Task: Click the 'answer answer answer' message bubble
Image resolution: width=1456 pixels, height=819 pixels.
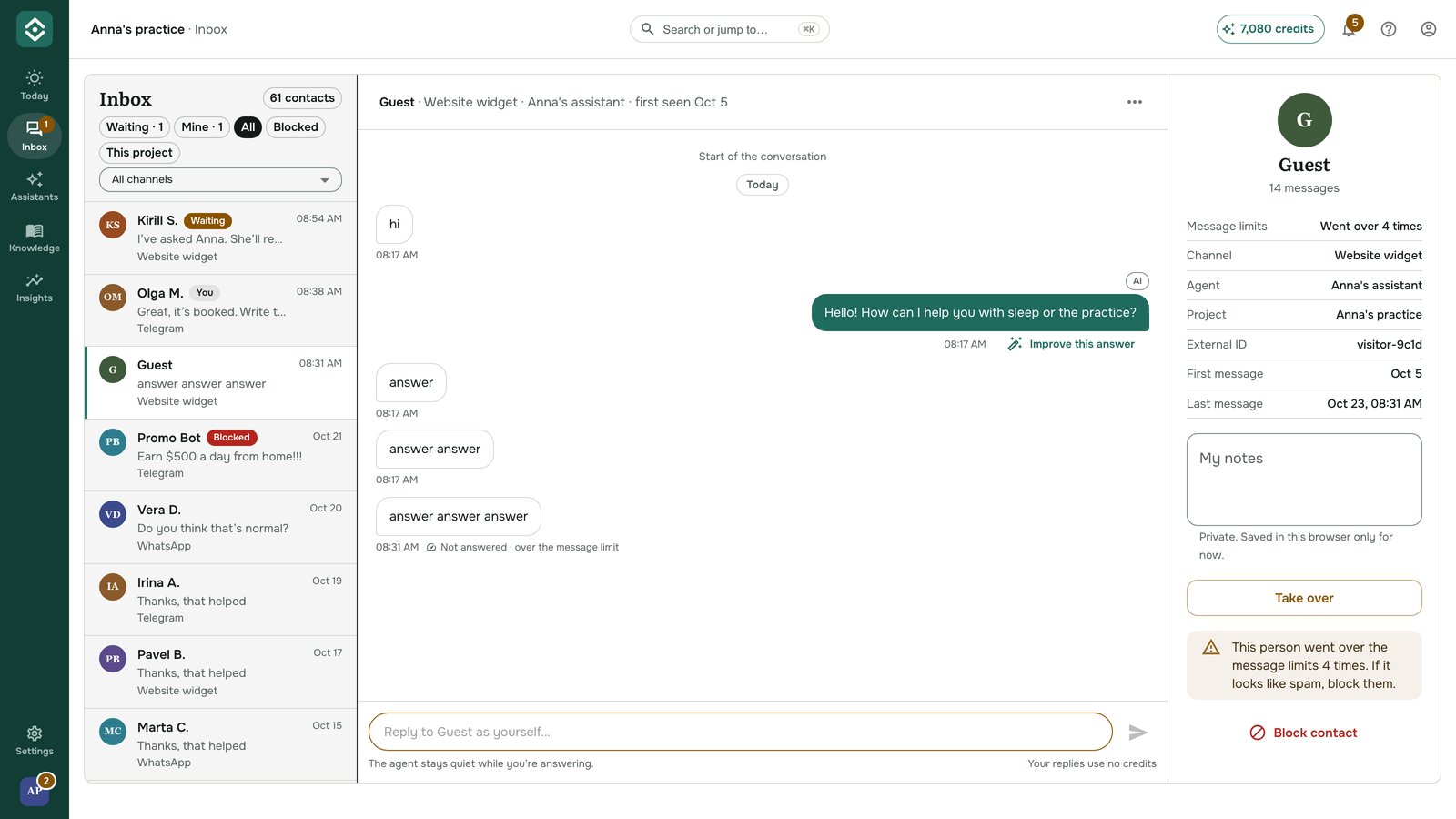Action: pos(459,516)
